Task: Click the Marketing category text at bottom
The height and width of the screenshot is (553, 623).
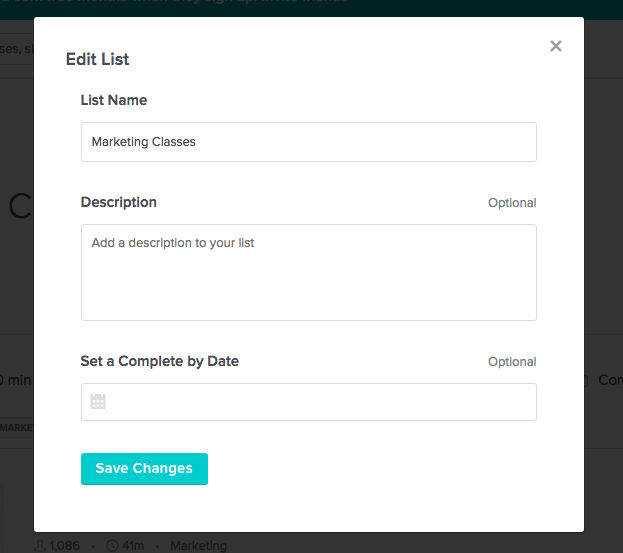Action: [198, 546]
